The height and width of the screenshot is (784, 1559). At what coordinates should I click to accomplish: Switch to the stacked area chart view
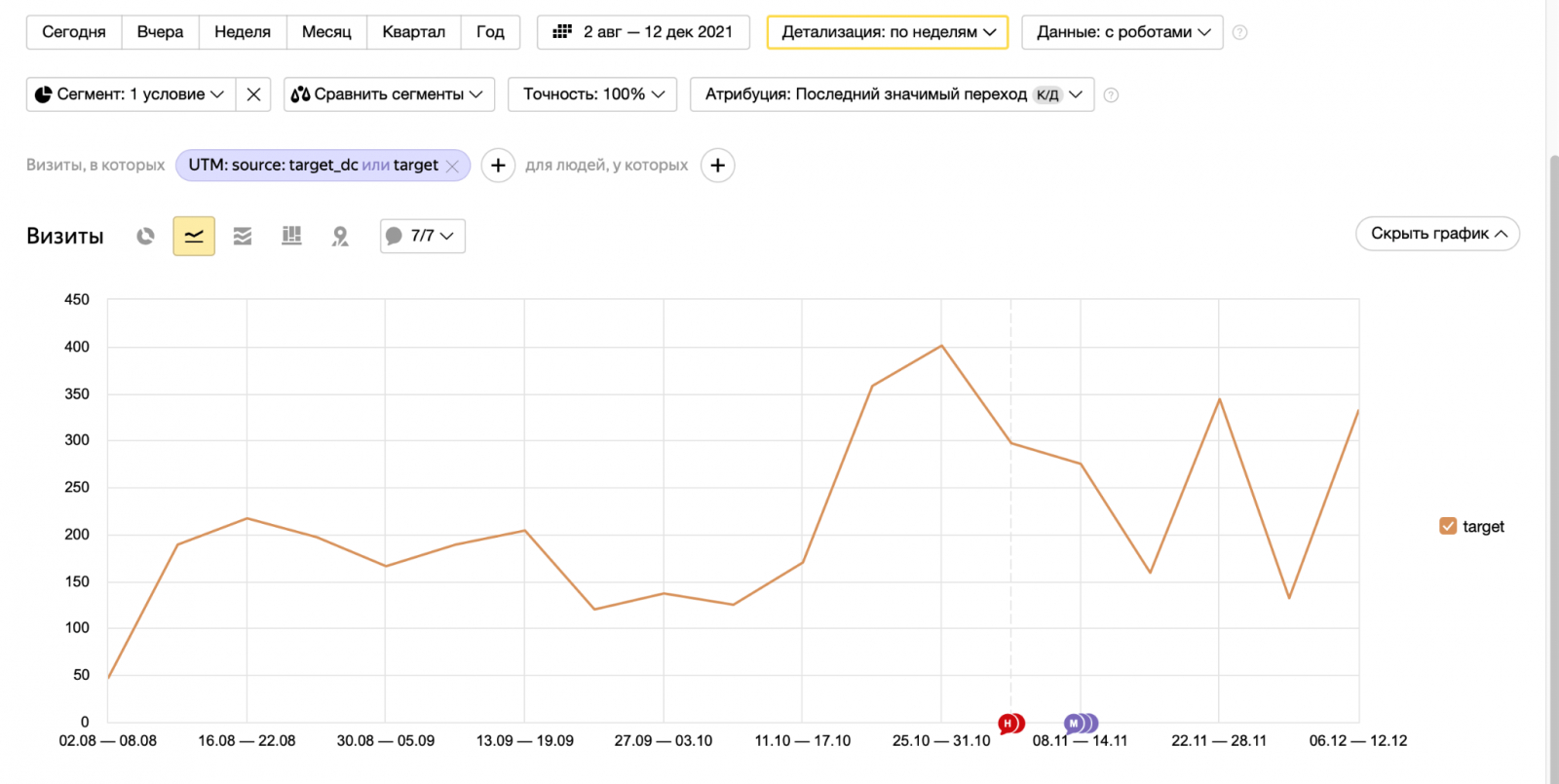pyautogui.click(x=243, y=236)
